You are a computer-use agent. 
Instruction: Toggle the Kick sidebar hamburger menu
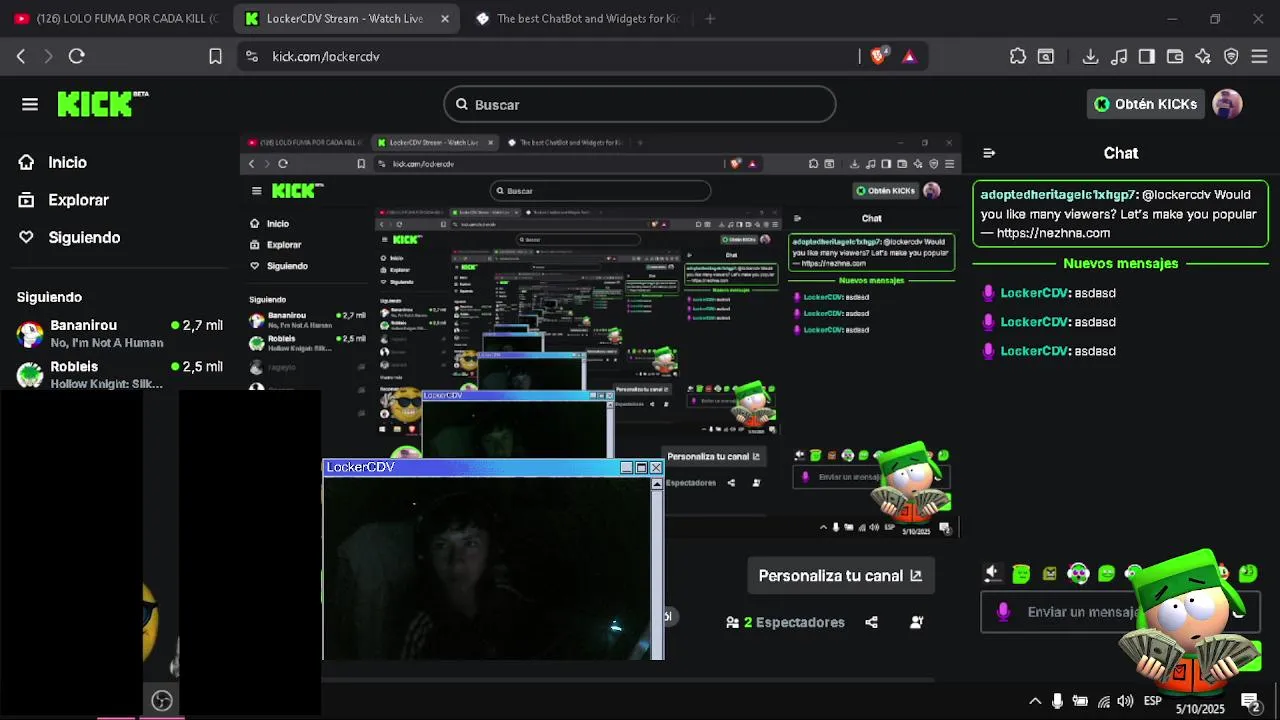[x=30, y=104]
